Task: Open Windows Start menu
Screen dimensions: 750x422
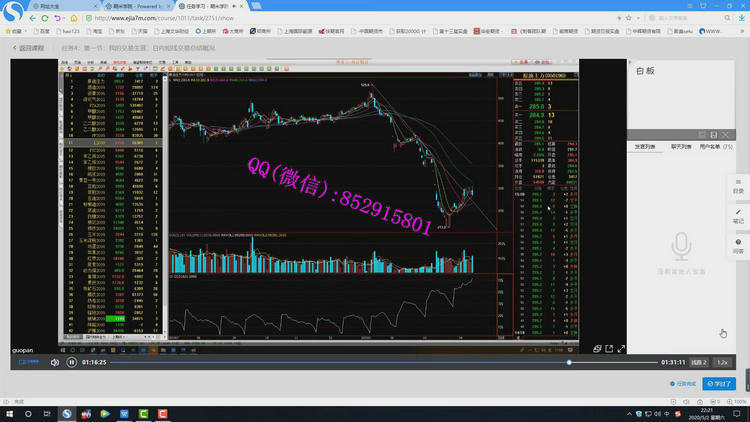Action: 9,412
